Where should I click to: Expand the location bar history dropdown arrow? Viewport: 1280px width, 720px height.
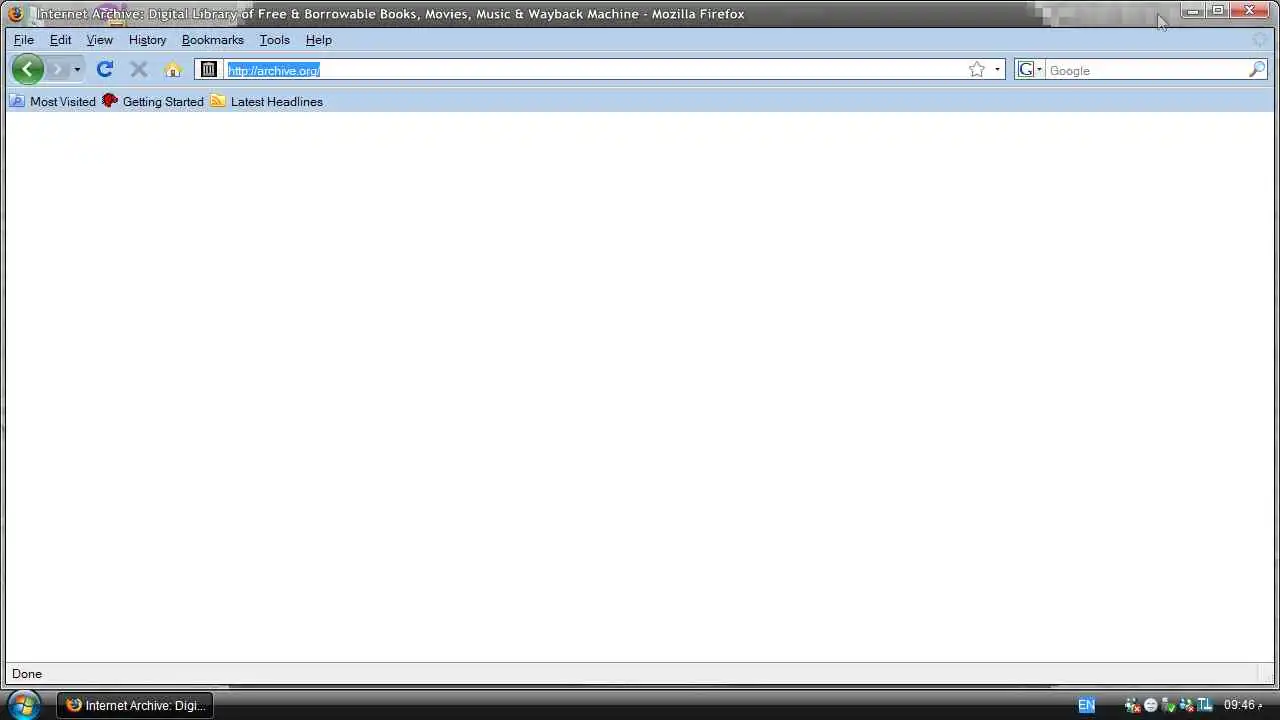click(997, 70)
